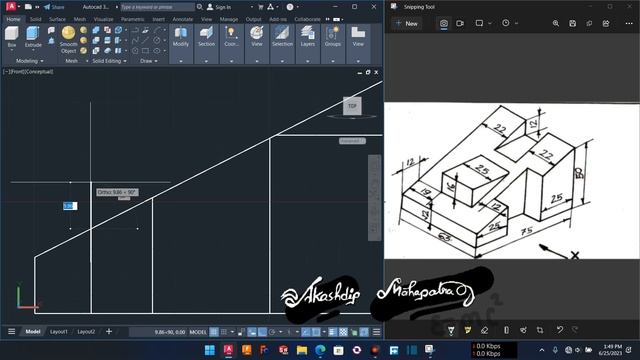Select video record mode in Snipping Tool

point(460,23)
